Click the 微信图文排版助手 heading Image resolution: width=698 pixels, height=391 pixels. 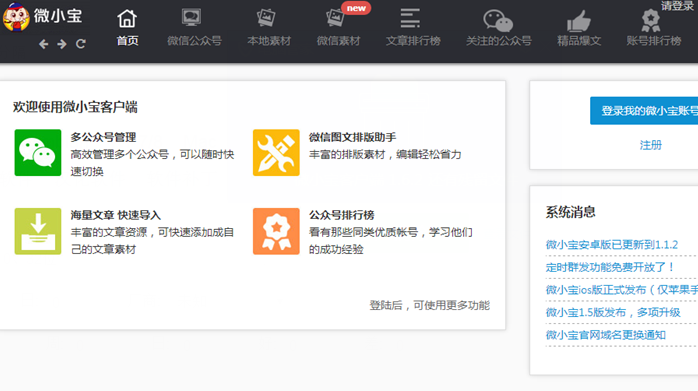coord(353,137)
